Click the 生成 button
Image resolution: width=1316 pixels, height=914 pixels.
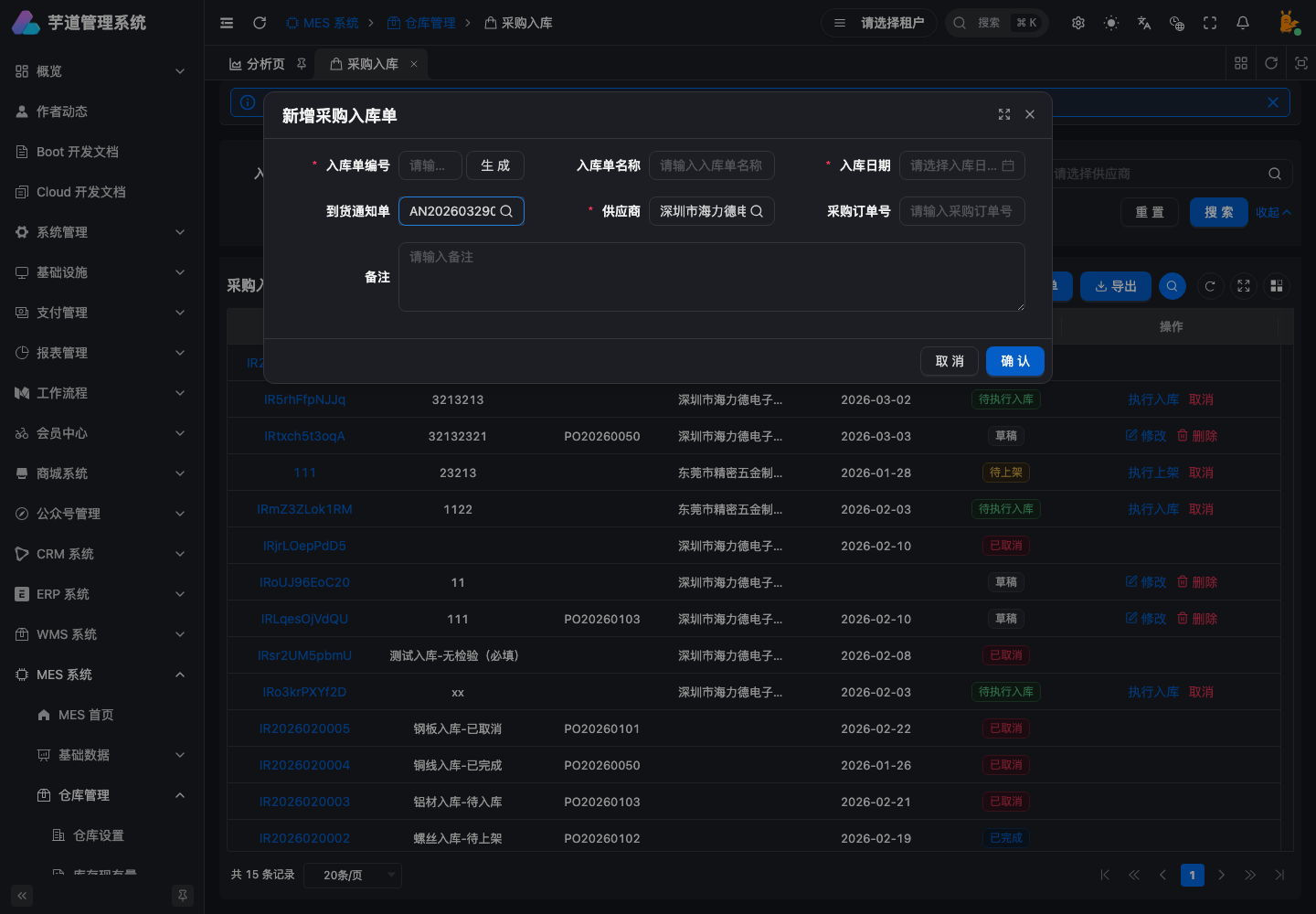[495, 165]
